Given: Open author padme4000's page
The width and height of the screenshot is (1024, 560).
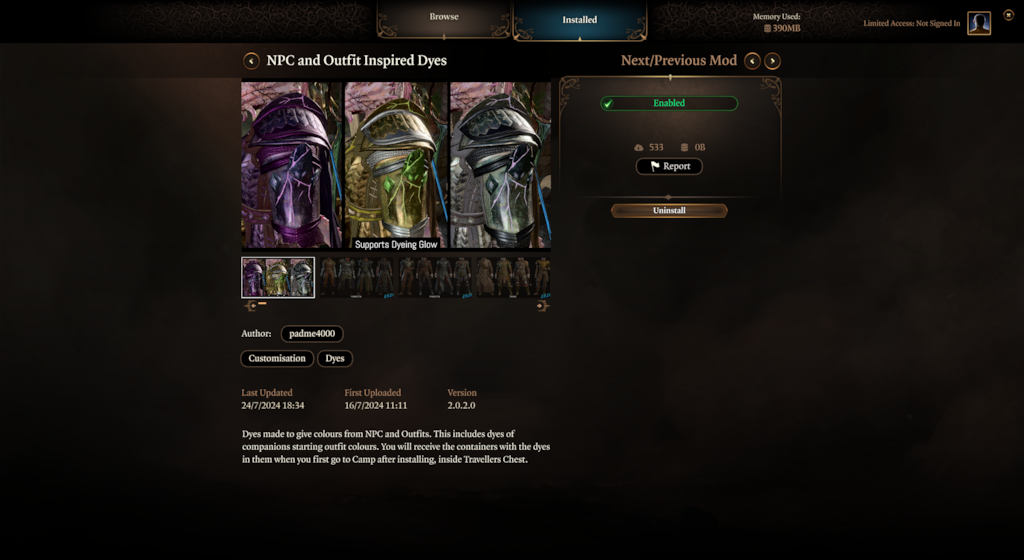Looking at the screenshot, I should pos(312,334).
